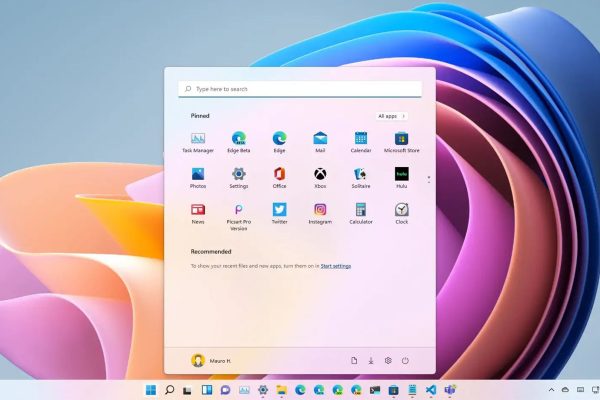Click the Power button in Start menu
The width and height of the screenshot is (600, 400).
405,361
